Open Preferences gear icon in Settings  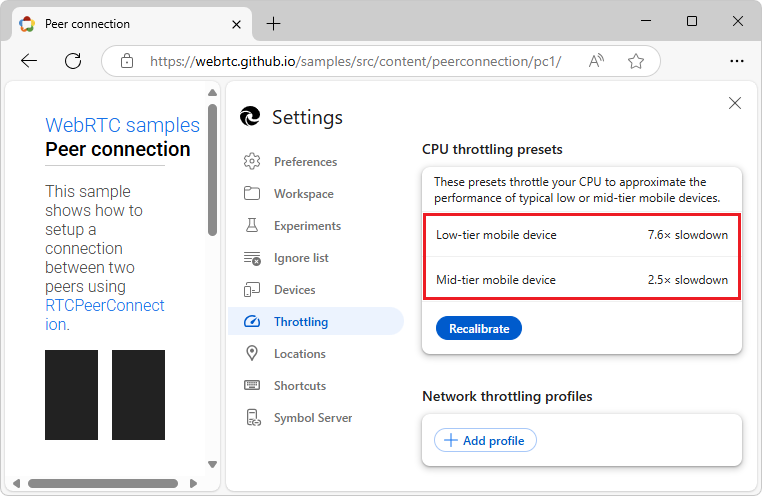coord(252,161)
